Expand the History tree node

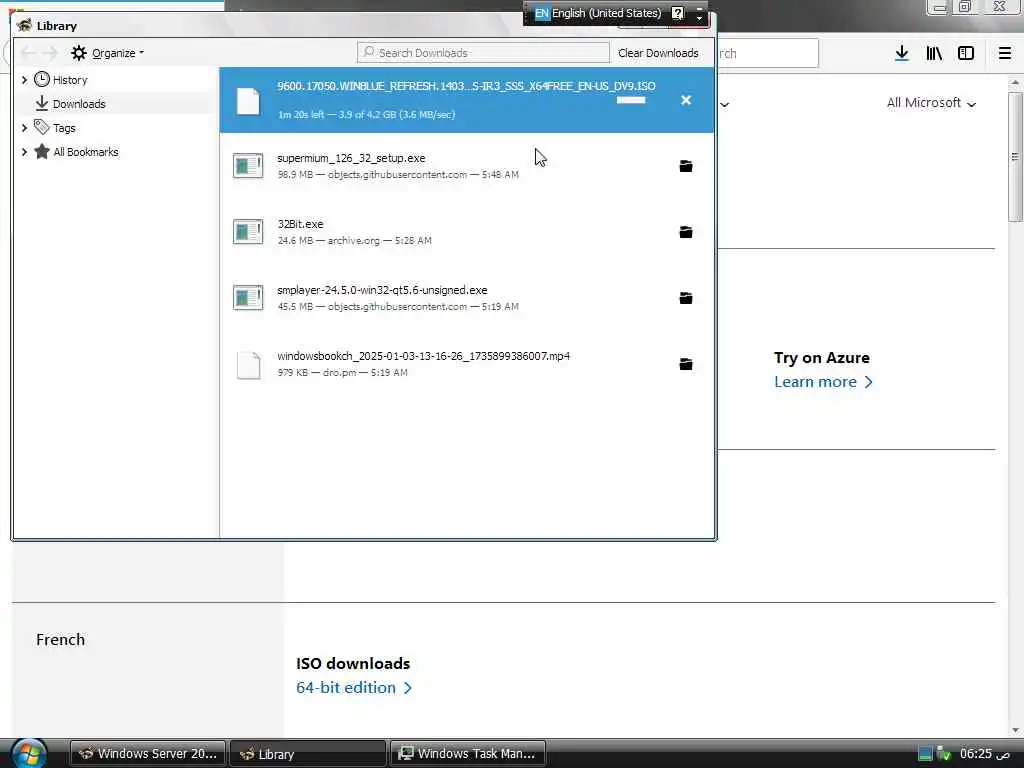point(24,80)
